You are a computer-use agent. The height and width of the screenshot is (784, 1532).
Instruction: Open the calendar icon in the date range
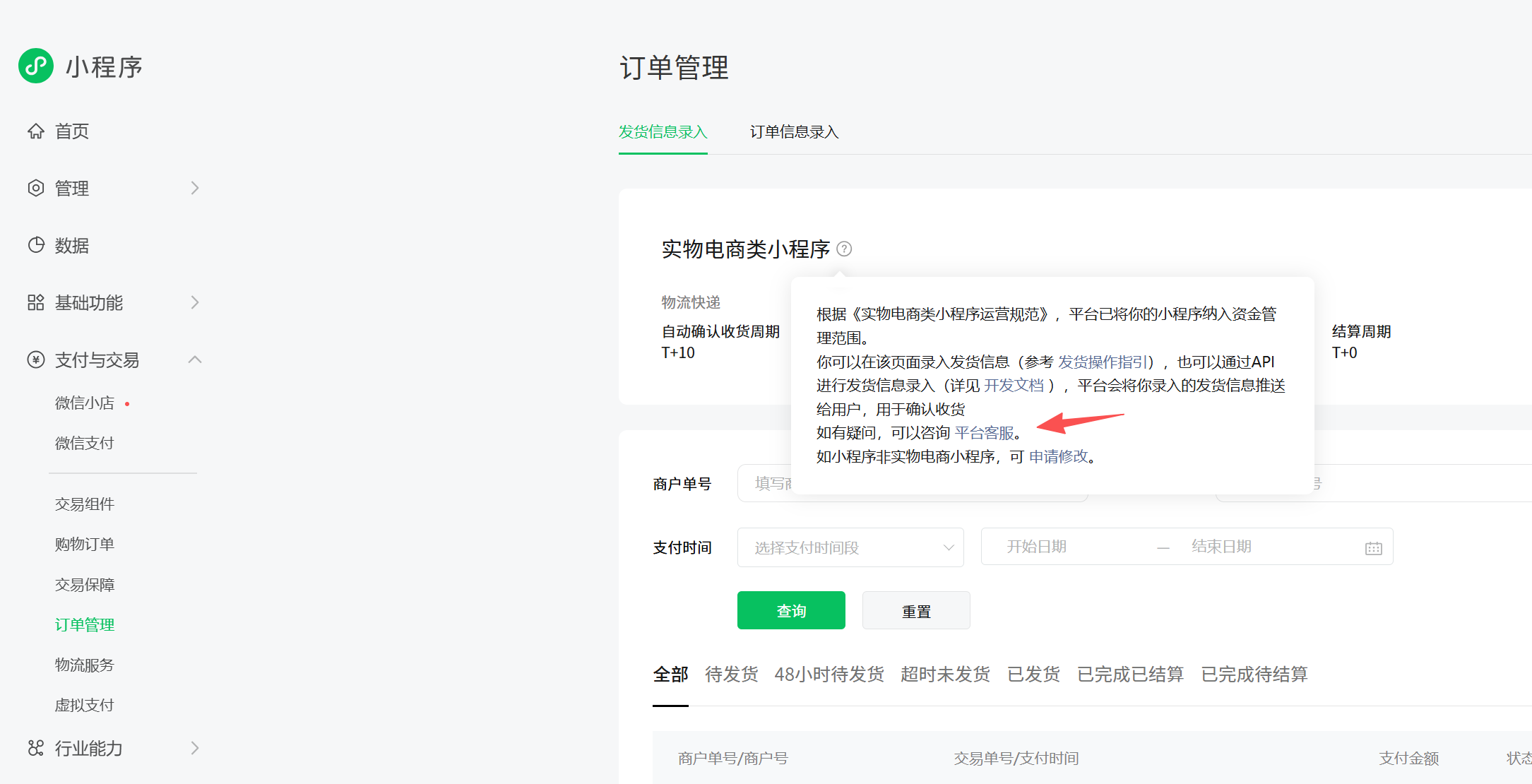coord(1373,548)
